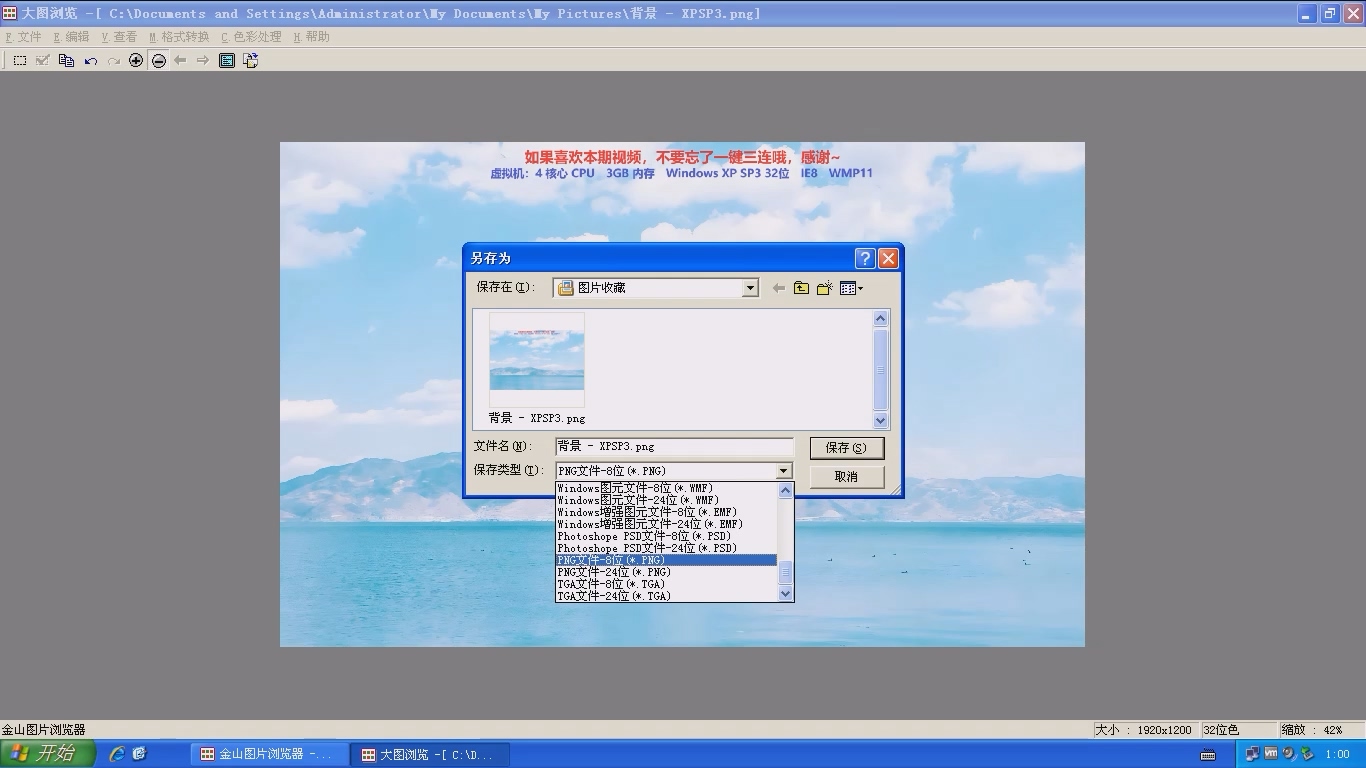Click the full screen view toolbar icon
Image resolution: width=1366 pixels, height=768 pixels.
(x=227, y=61)
